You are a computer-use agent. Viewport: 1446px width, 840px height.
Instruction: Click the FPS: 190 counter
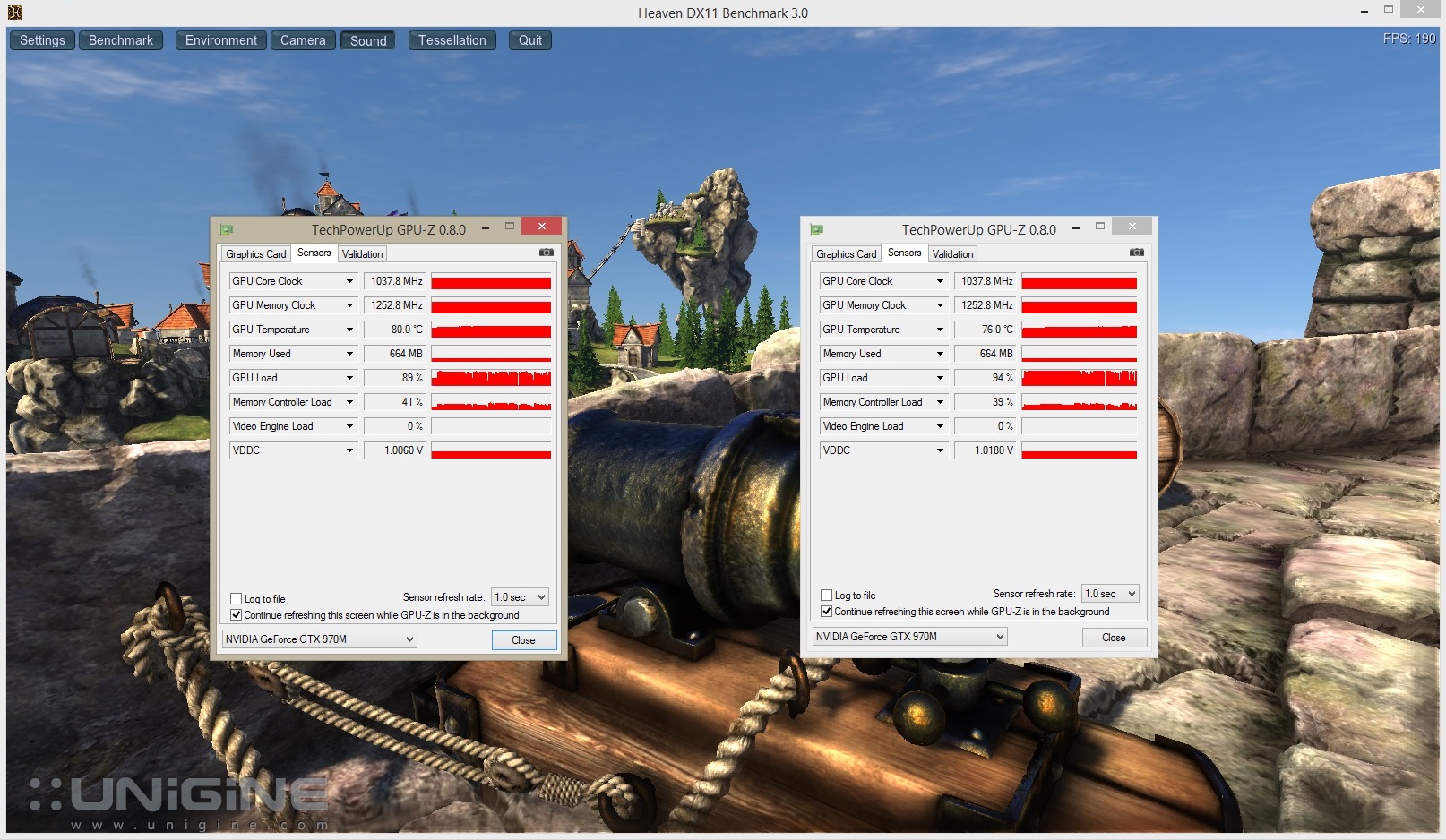(x=1409, y=39)
